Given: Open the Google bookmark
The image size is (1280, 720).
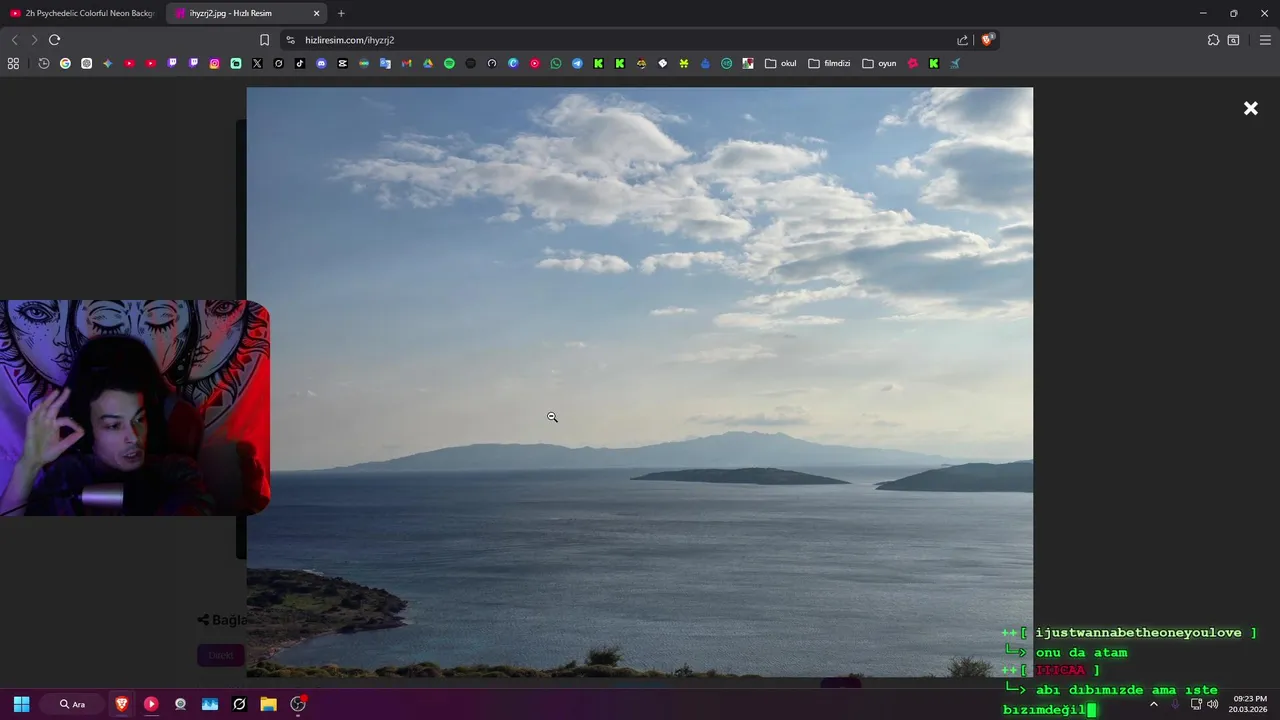Looking at the screenshot, I should [x=65, y=63].
